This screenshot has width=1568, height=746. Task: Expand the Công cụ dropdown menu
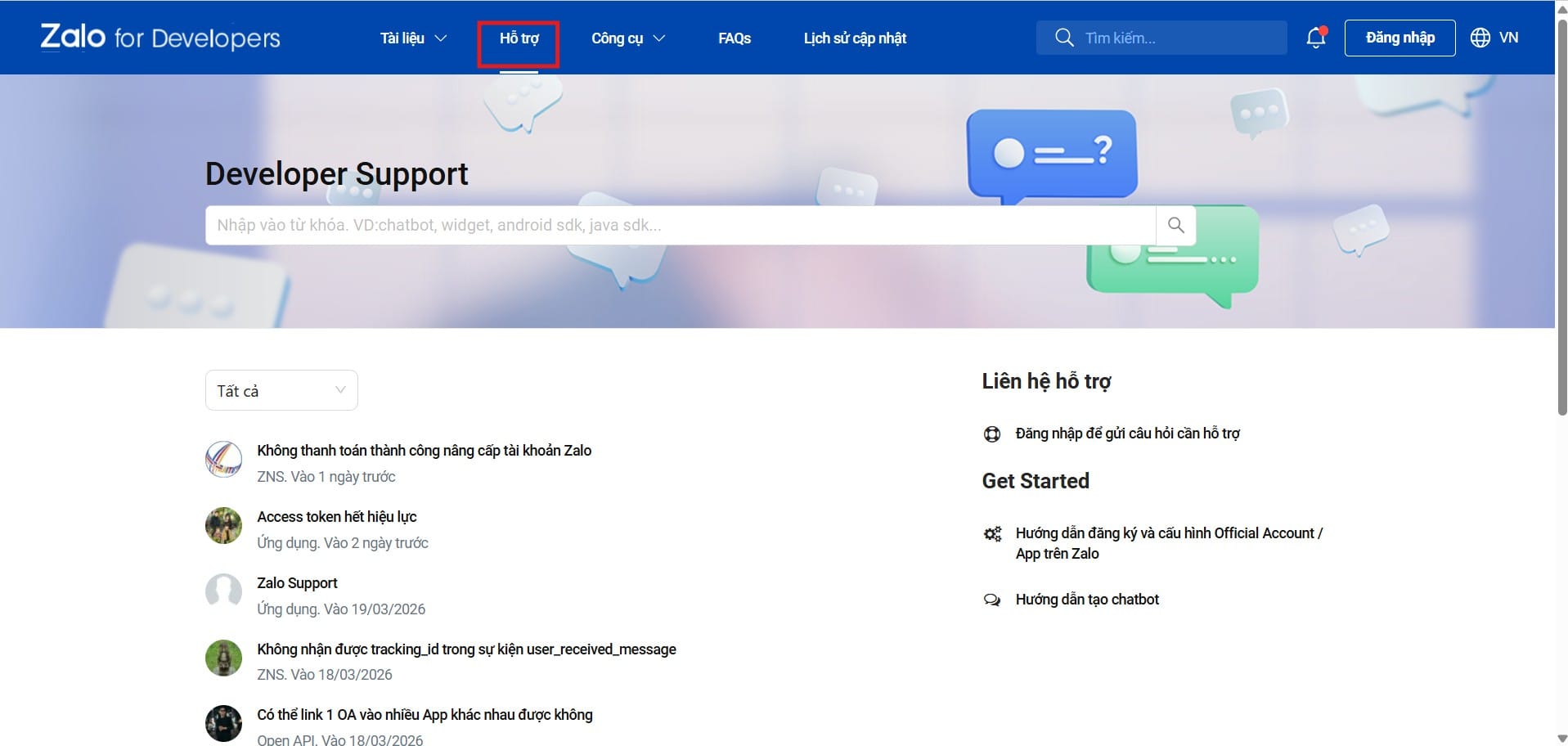[x=627, y=38]
